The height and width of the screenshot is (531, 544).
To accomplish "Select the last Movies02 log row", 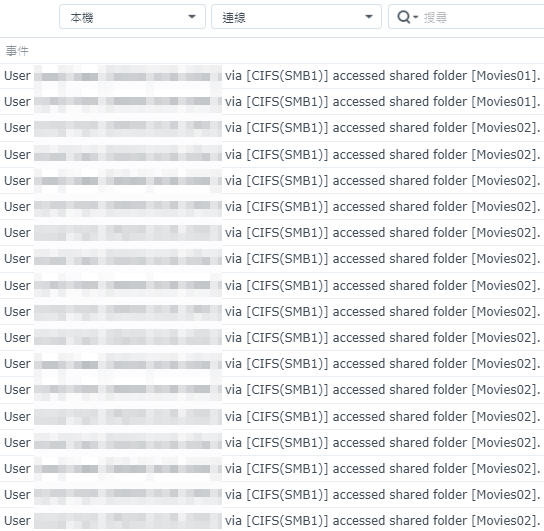I will [x=272, y=520].
